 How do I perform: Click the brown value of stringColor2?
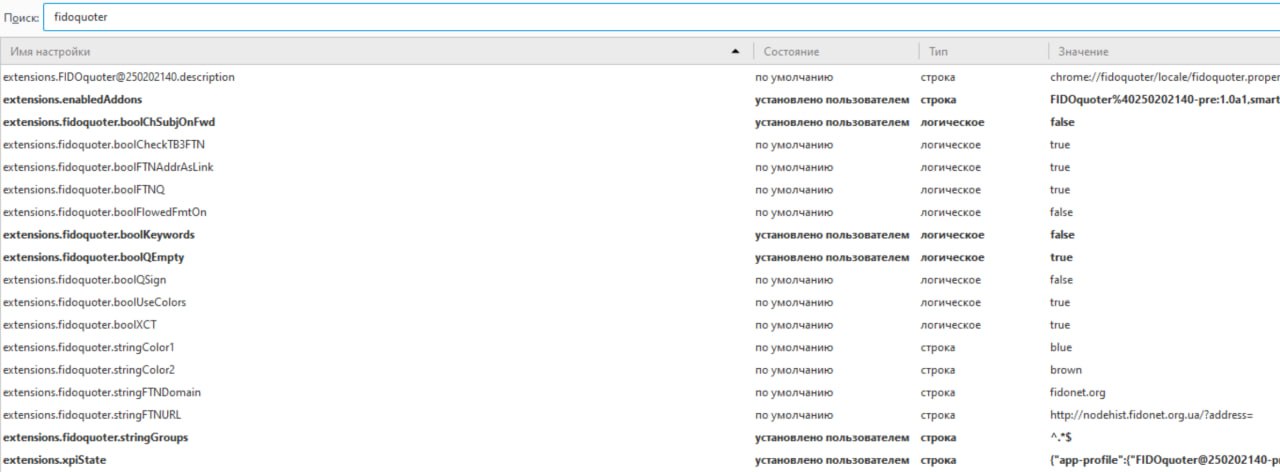1066,370
